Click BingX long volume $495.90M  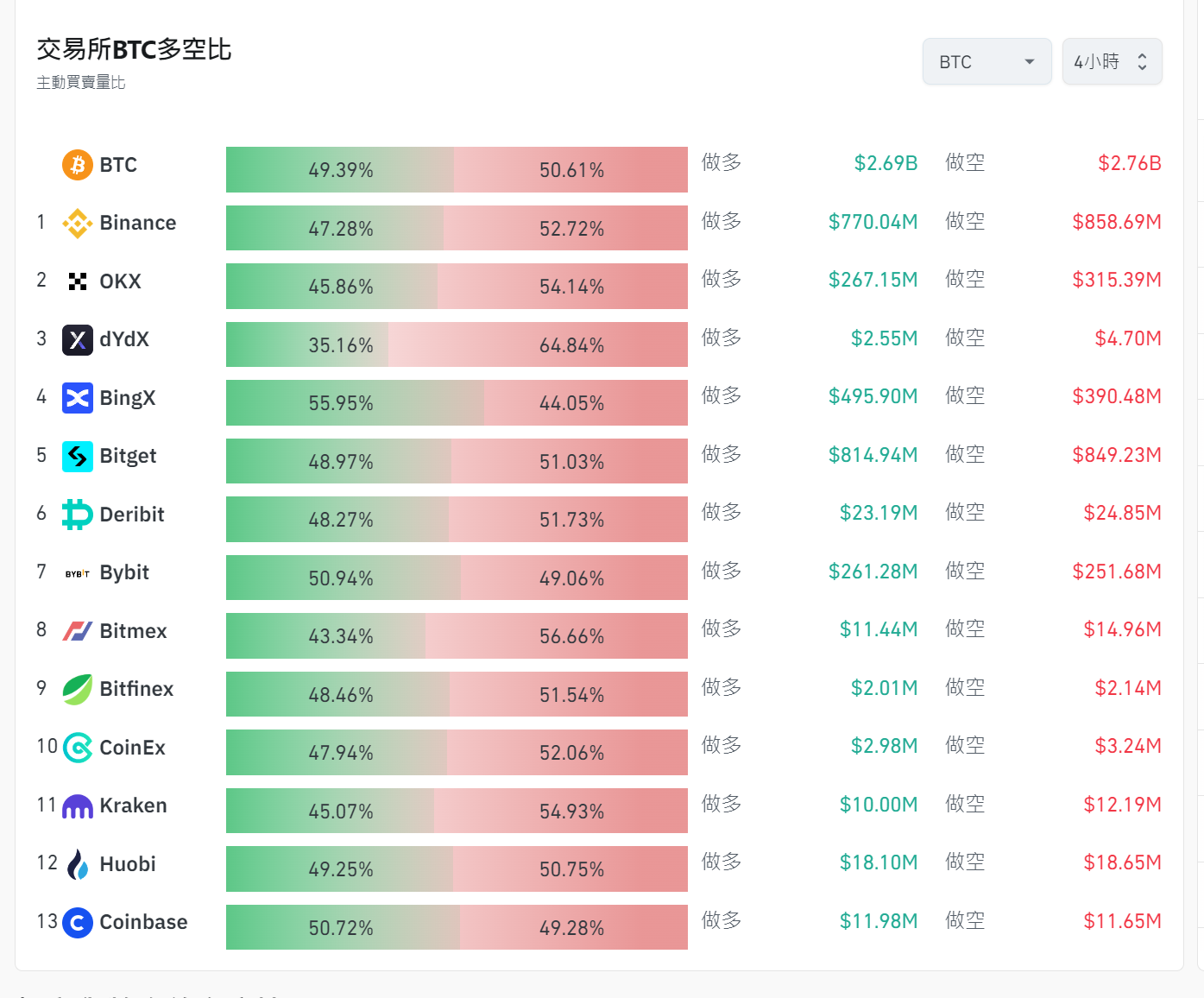[873, 396]
